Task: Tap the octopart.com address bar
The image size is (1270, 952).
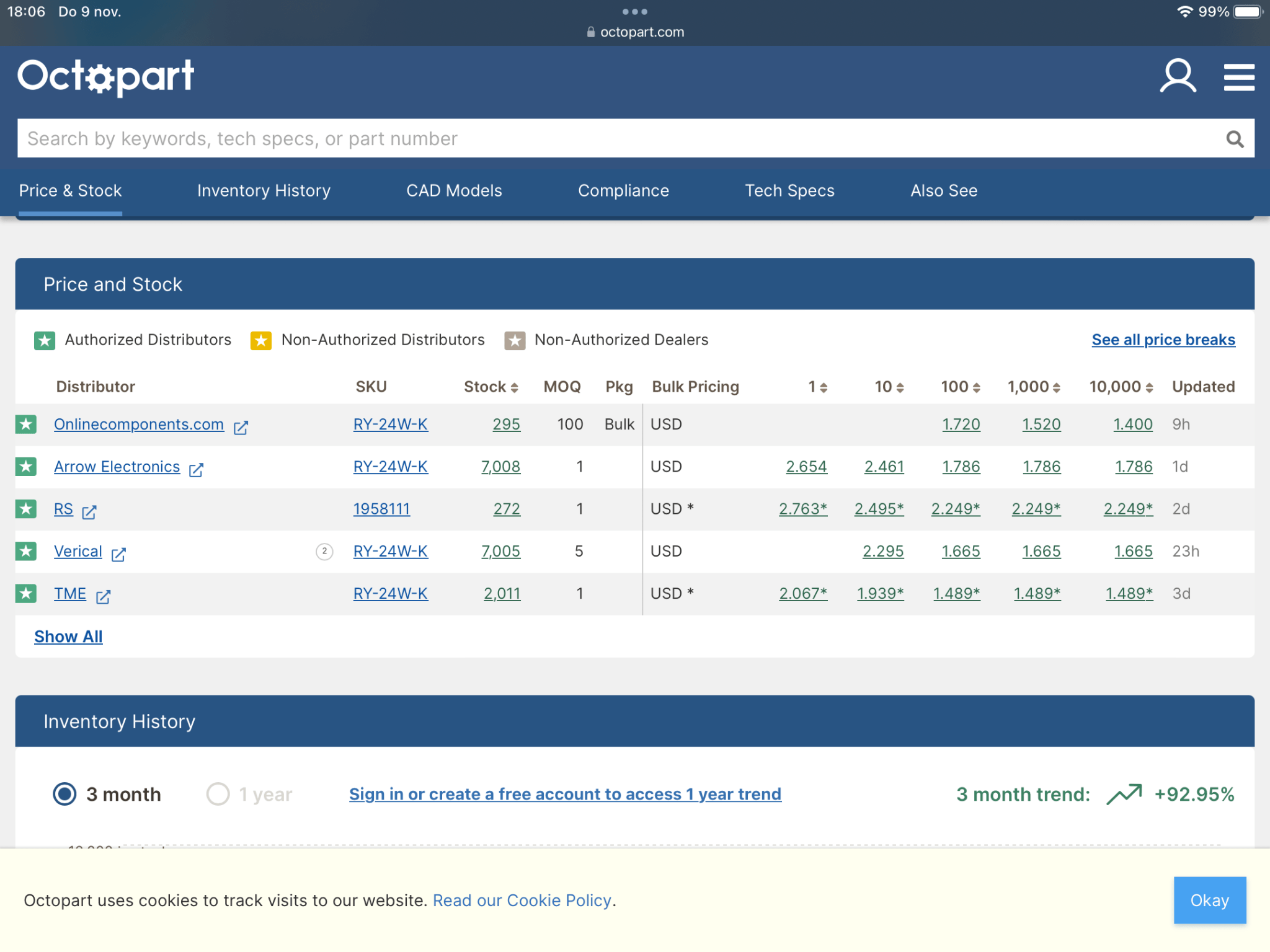Action: [x=635, y=32]
